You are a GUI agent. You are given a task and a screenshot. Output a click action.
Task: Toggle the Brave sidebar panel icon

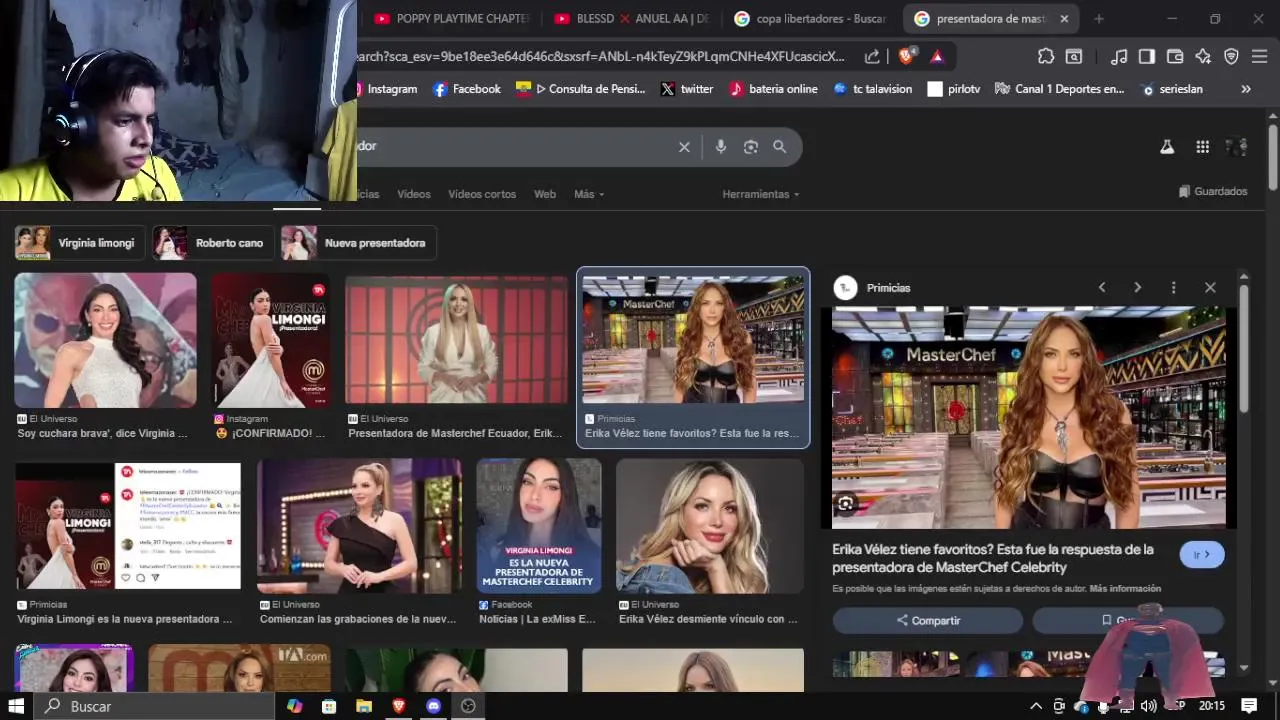pos(1147,57)
